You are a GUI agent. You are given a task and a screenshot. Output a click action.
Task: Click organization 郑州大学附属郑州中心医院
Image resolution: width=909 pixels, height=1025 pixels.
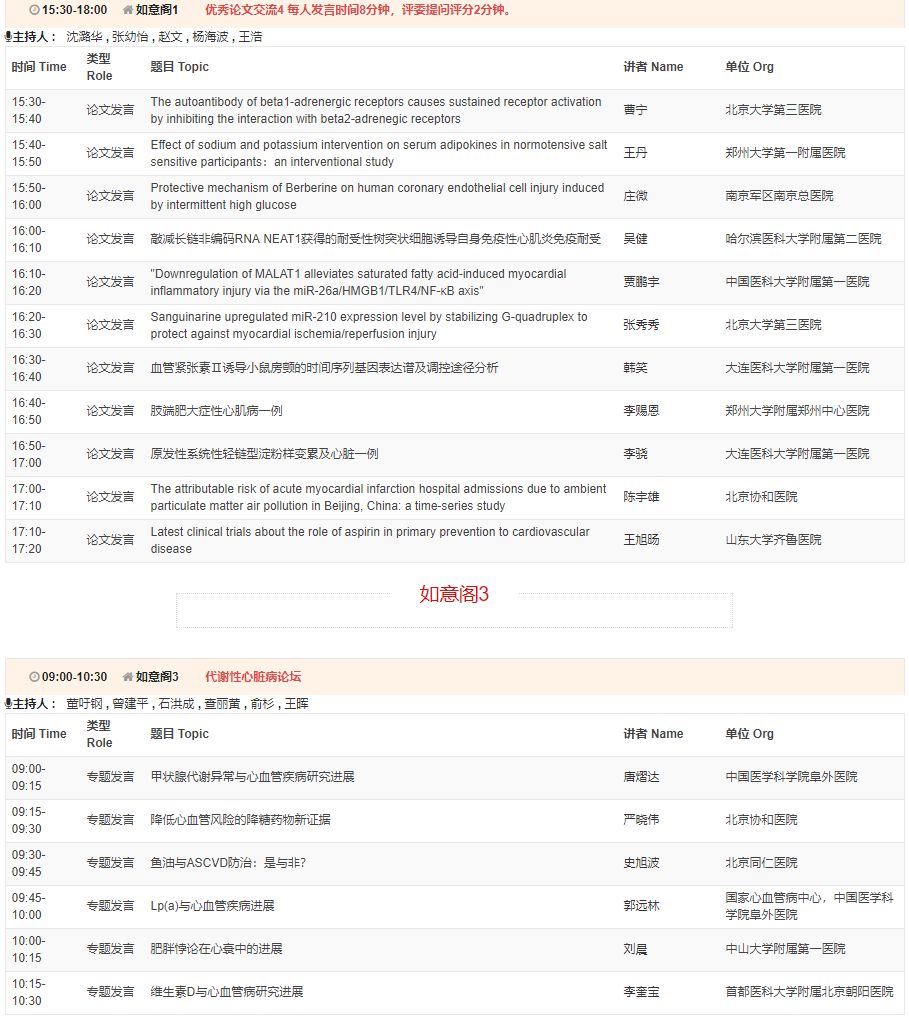[797, 411]
